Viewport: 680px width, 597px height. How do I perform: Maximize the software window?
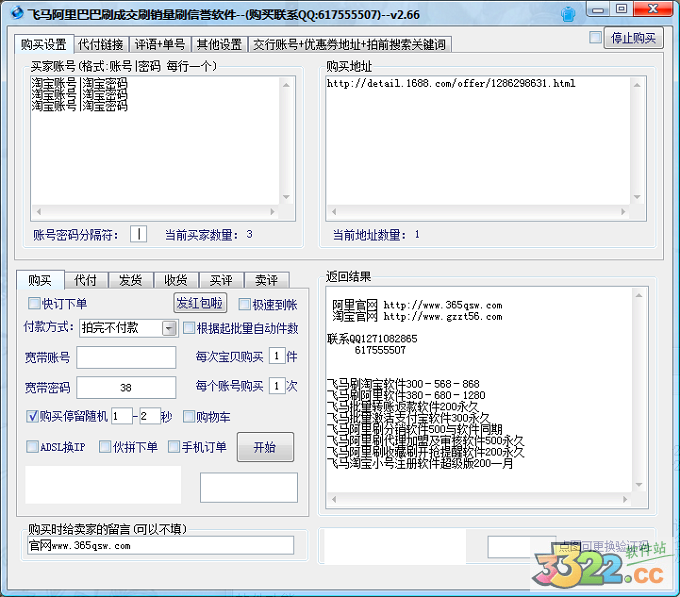[622, 9]
